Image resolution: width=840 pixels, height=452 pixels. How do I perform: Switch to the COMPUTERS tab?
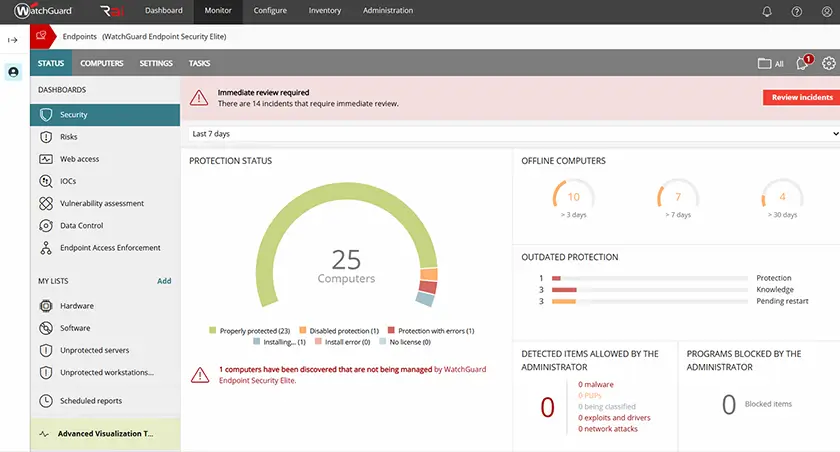tap(102, 63)
